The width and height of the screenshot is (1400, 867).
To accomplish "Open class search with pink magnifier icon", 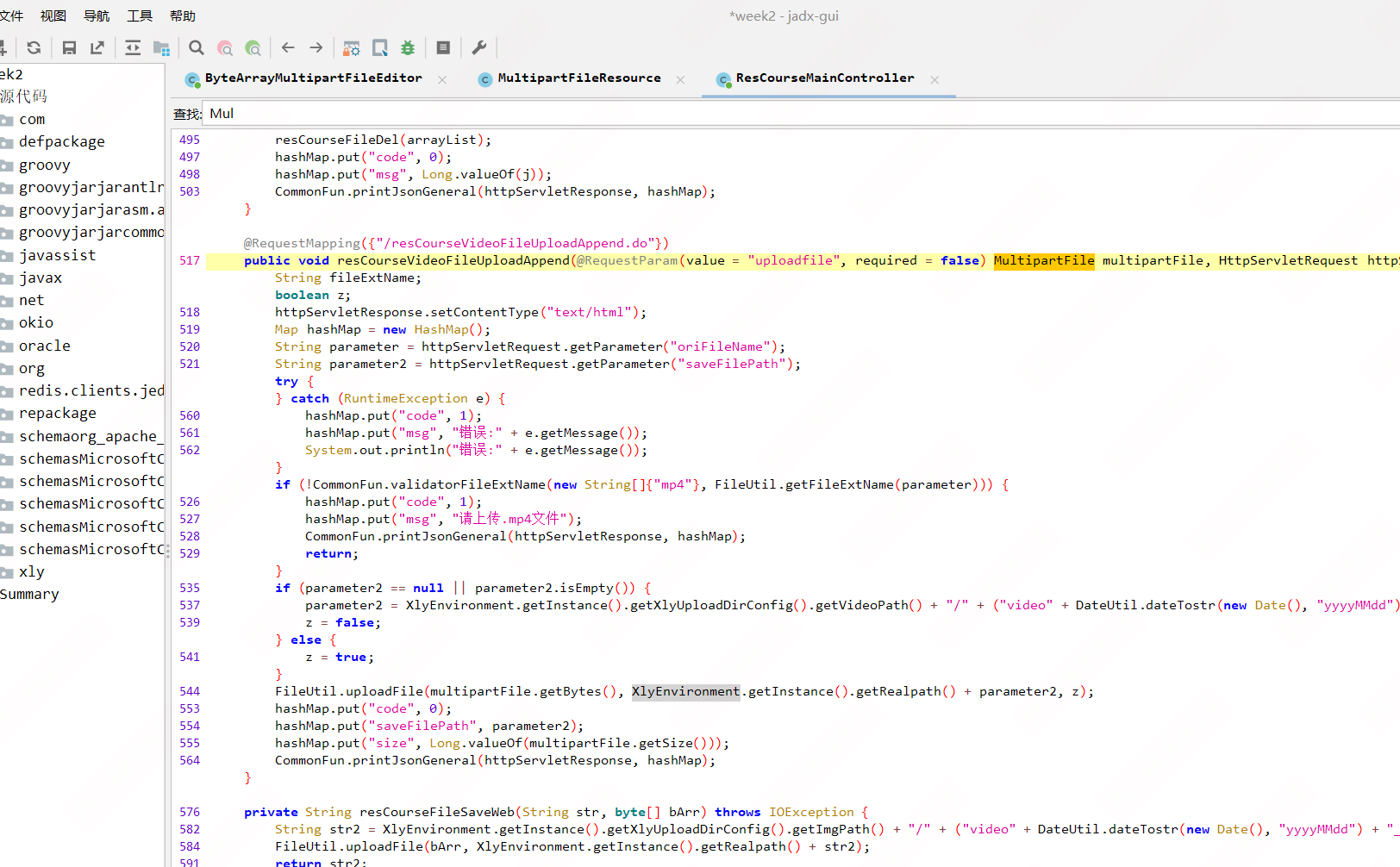I will point(225,48).
